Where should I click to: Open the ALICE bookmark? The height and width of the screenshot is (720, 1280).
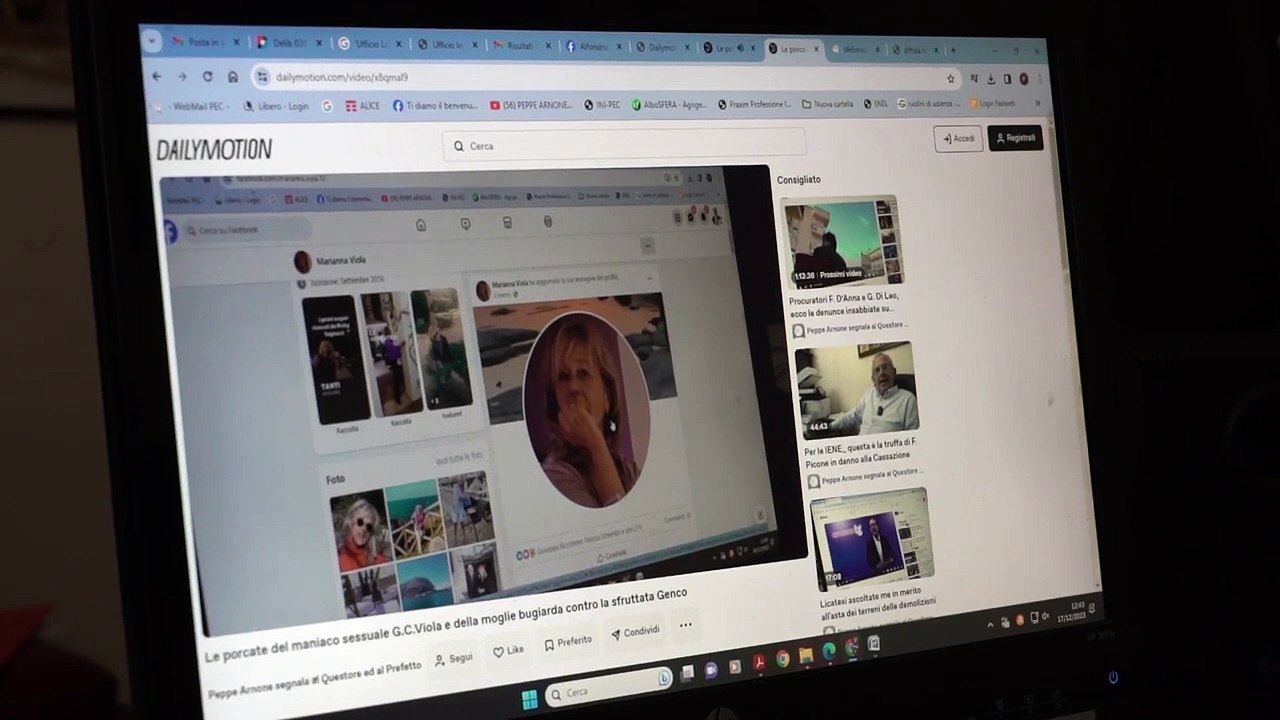coord(362,105)
